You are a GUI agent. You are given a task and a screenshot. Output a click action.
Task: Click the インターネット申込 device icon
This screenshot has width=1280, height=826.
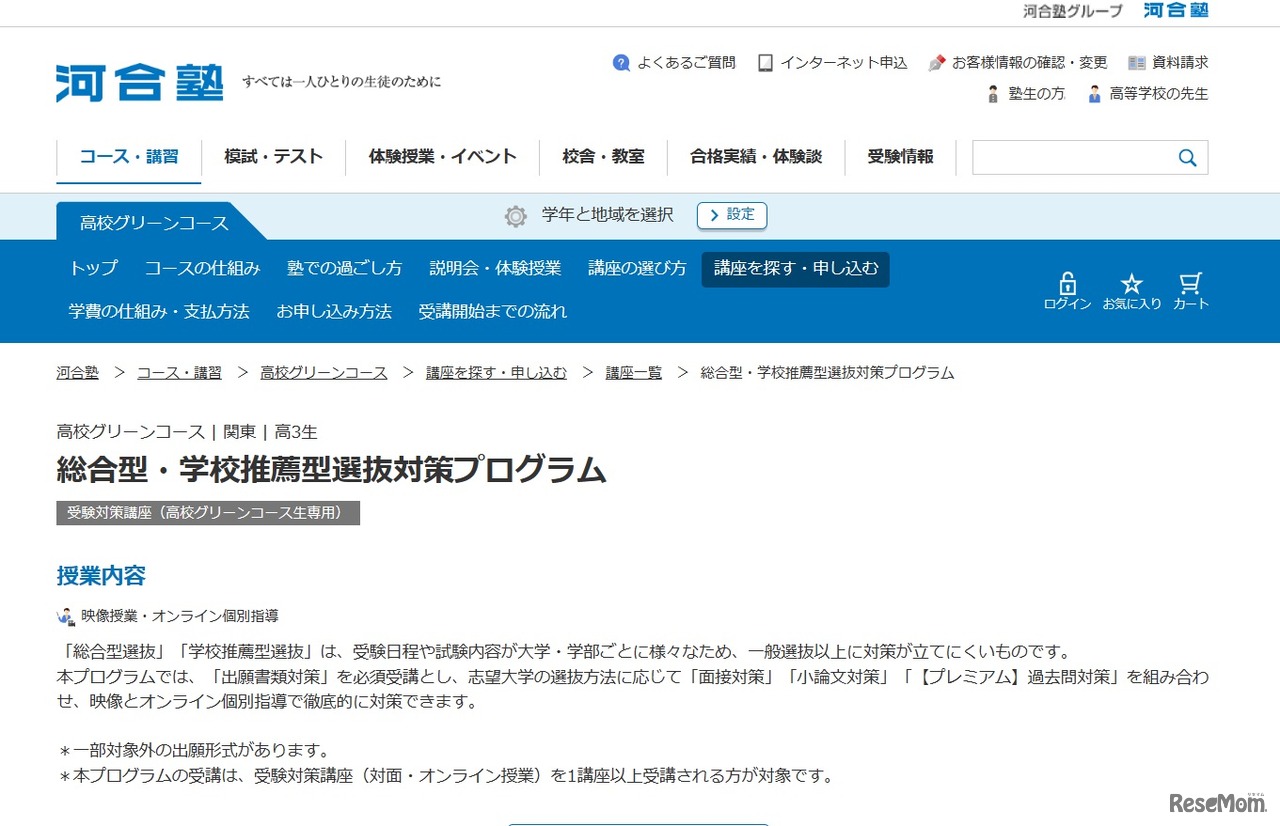click(765, 63)
